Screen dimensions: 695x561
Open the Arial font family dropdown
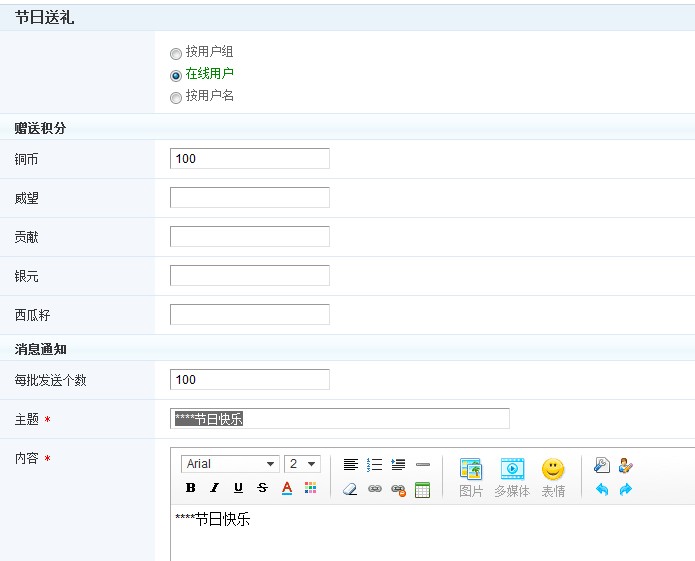pos(230,464)
